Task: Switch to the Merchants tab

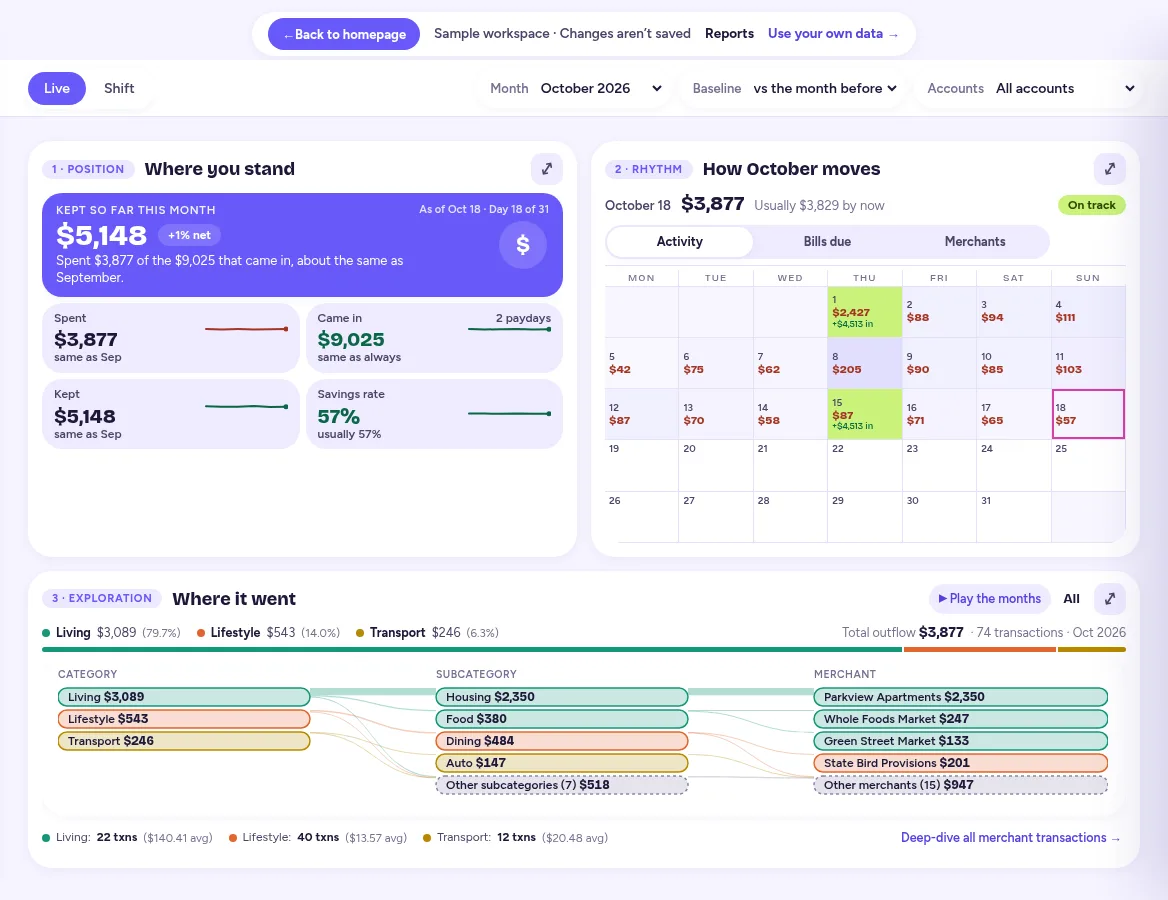Action: click(x=974, y=241)
